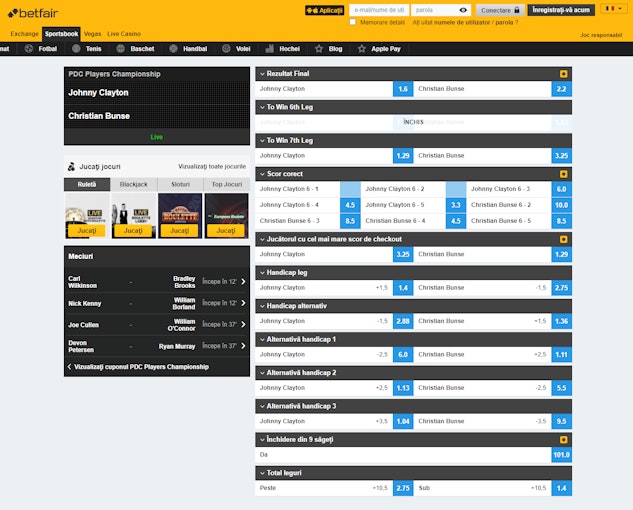Click the Aplicații button
This screenshot has width=633, height=510.
click(x=324, y=10)
